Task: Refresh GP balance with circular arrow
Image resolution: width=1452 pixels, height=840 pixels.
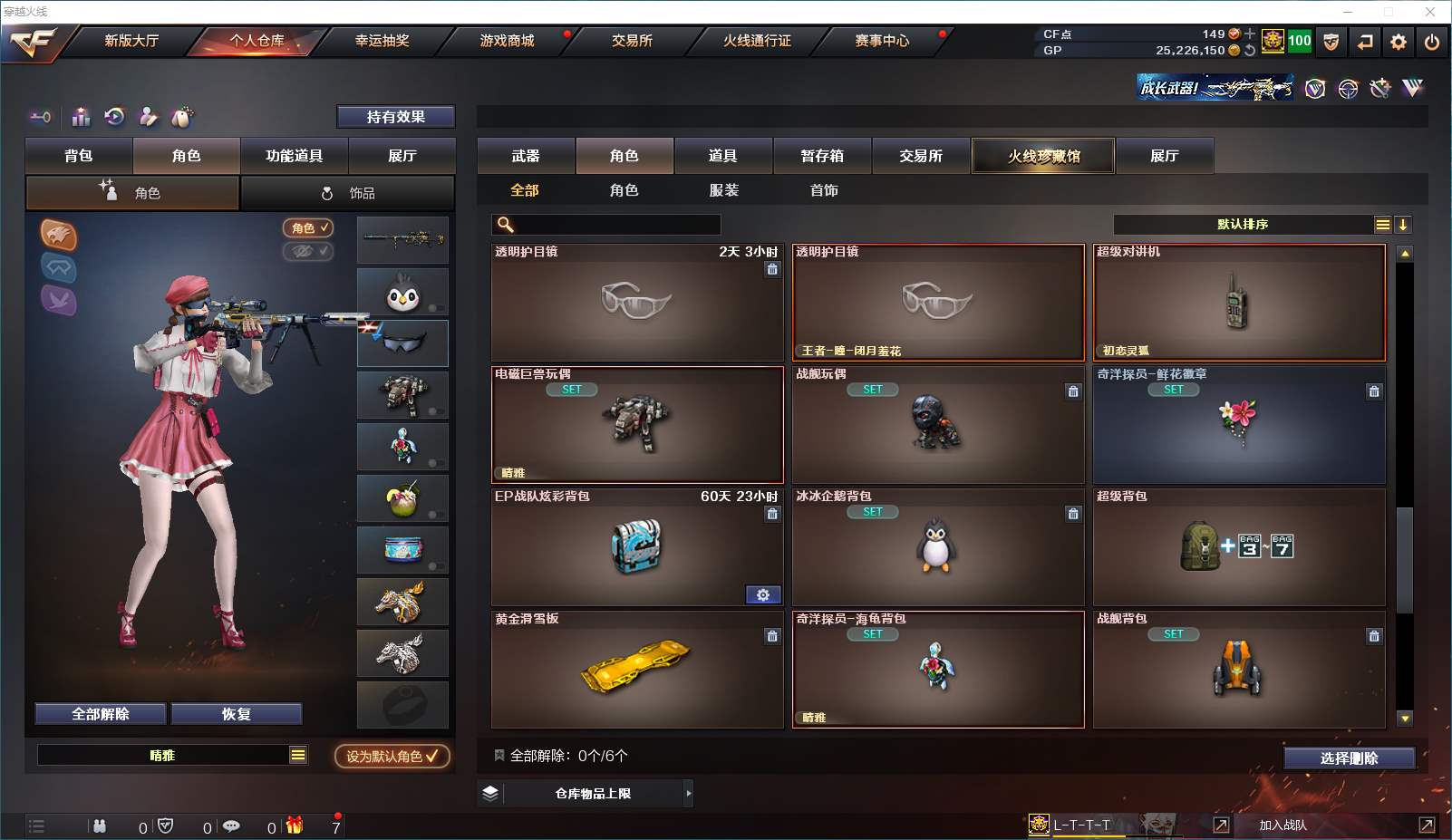Action: [x=1250, y=50]
